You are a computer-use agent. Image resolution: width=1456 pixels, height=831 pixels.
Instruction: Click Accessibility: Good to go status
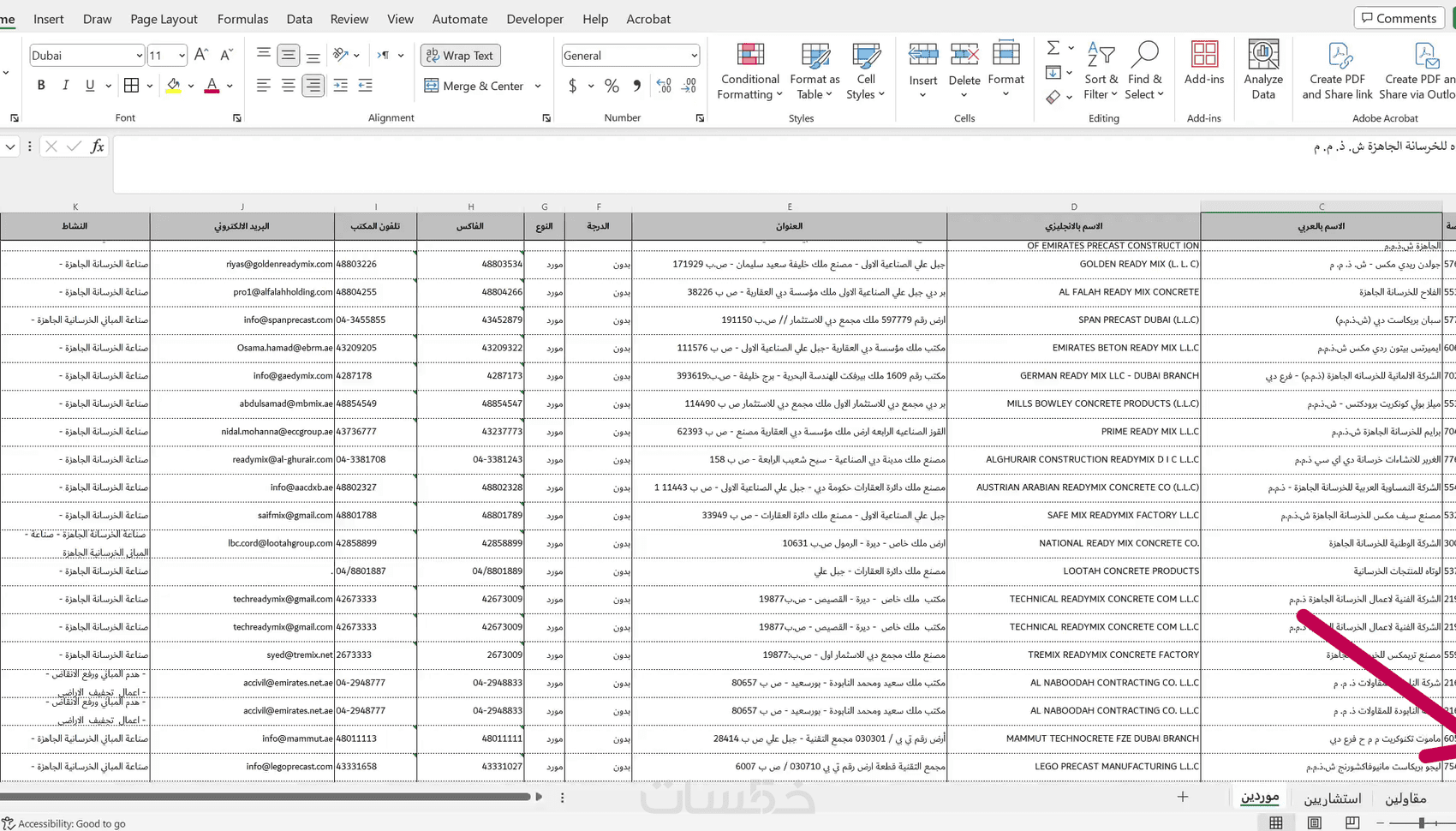(x=64, y=823)
